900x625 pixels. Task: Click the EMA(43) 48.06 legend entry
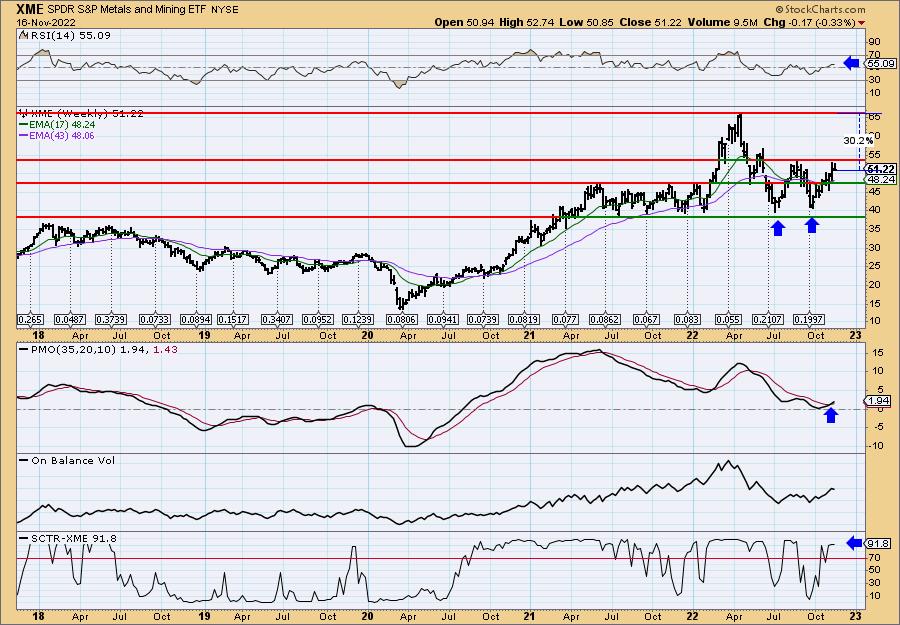pos(57,135)
